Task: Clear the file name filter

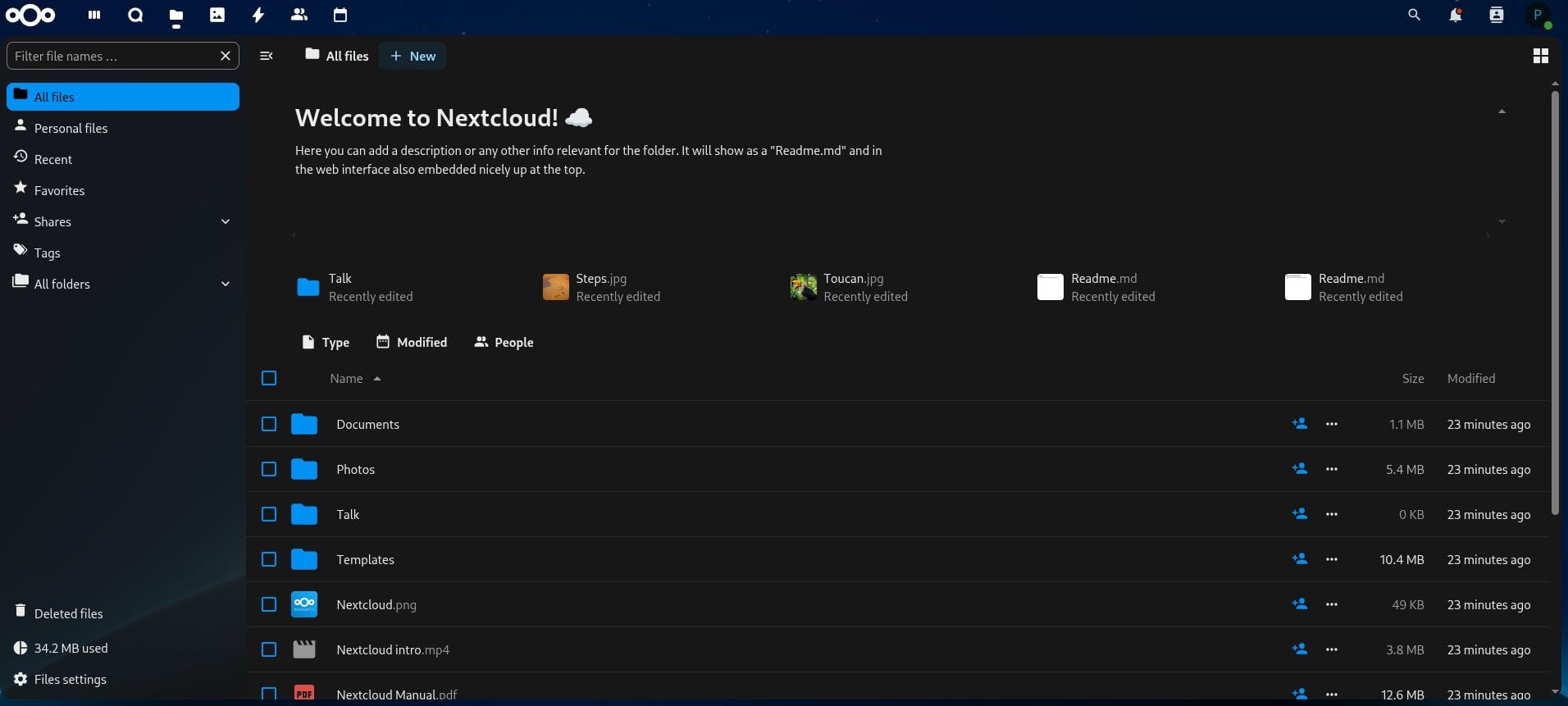Action: coord(226,56)
